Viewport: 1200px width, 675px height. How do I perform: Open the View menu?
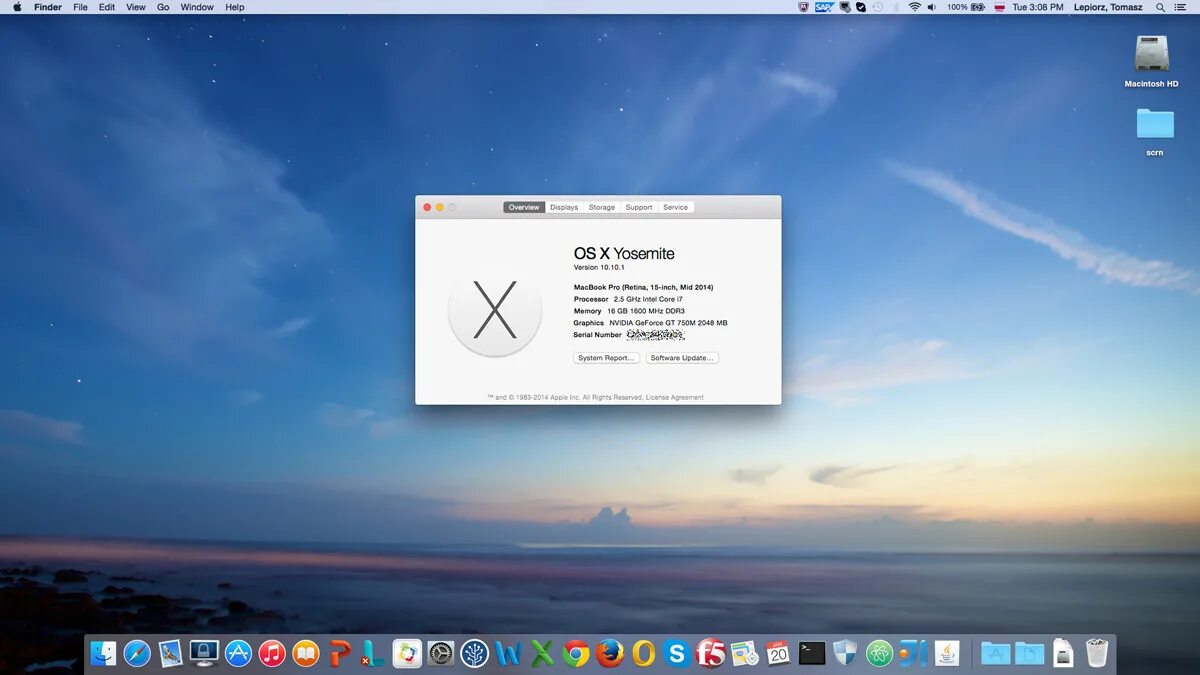tap(136, 7)
